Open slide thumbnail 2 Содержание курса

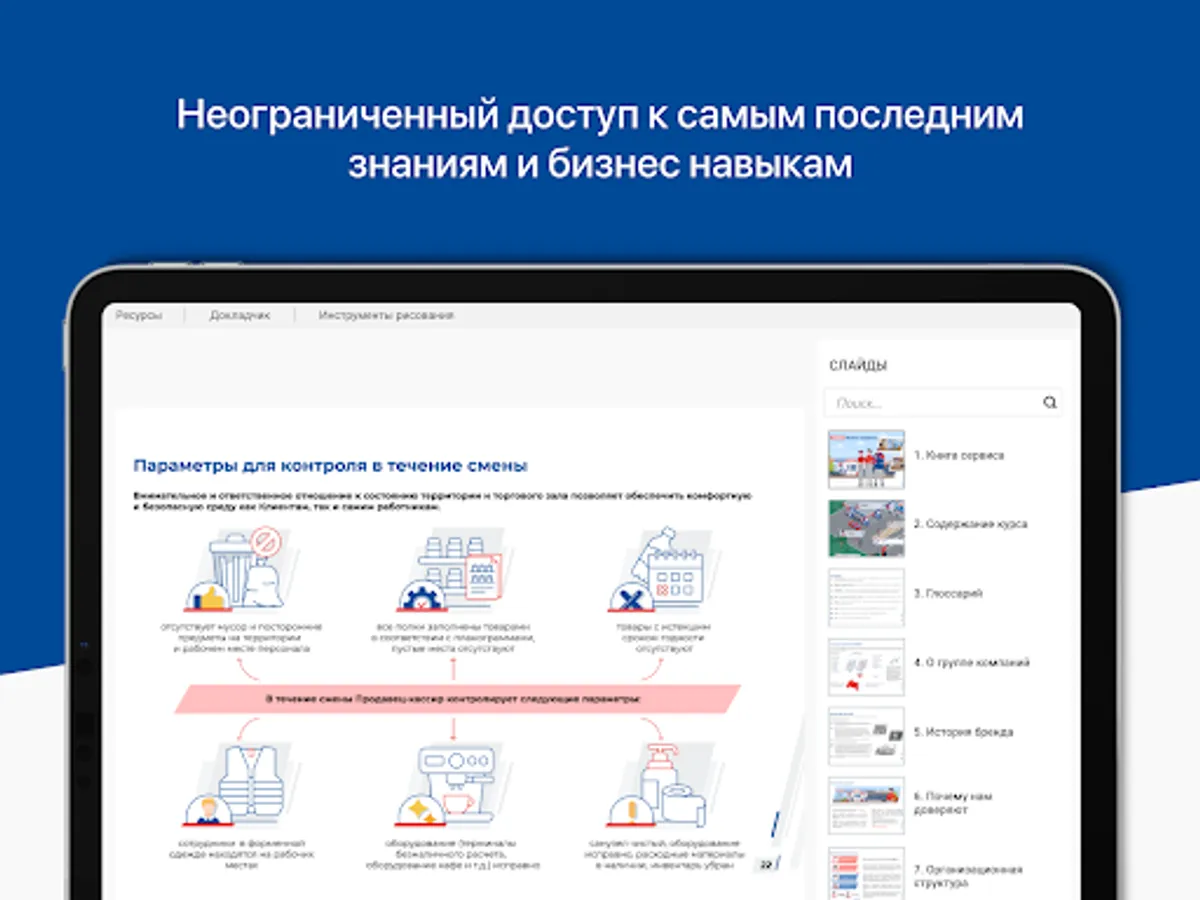866,528
